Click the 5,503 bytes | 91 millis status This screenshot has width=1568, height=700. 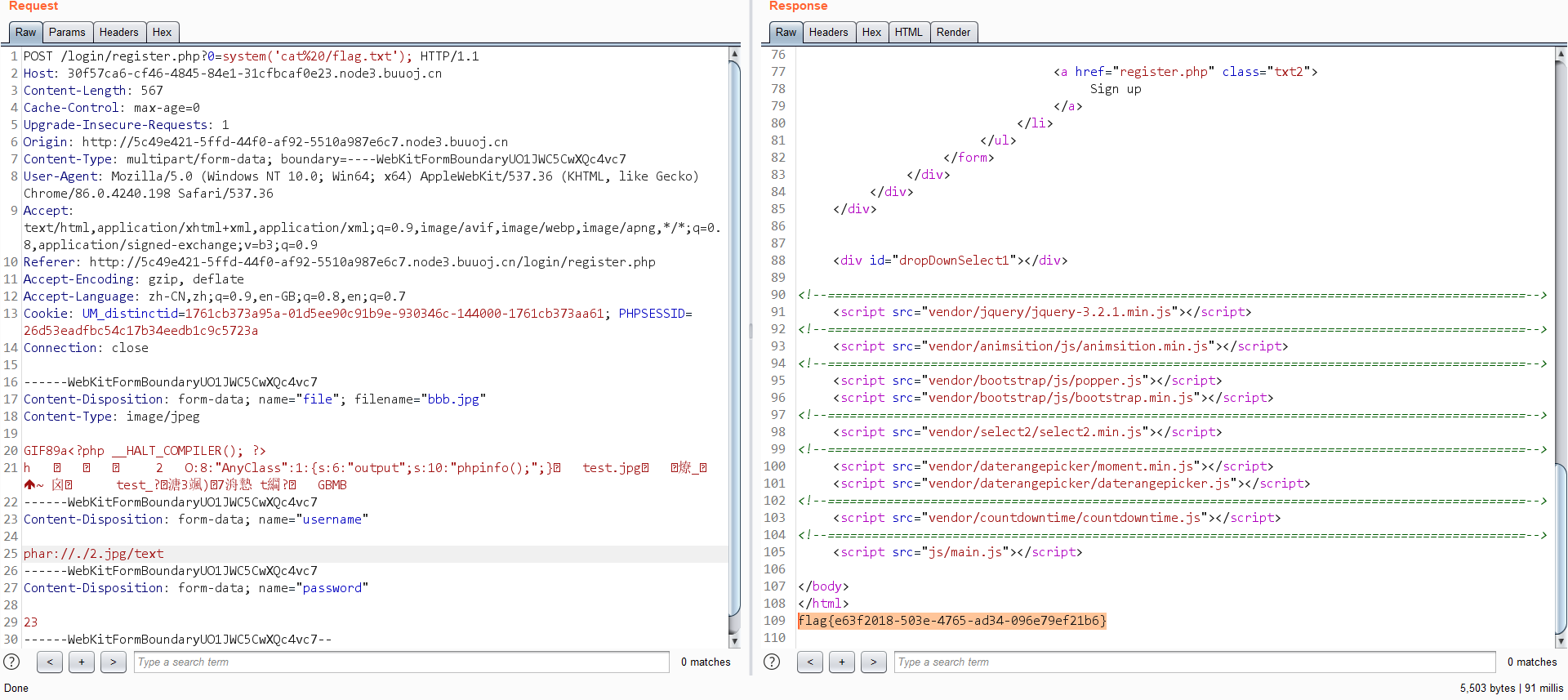tap(1512, 689)
